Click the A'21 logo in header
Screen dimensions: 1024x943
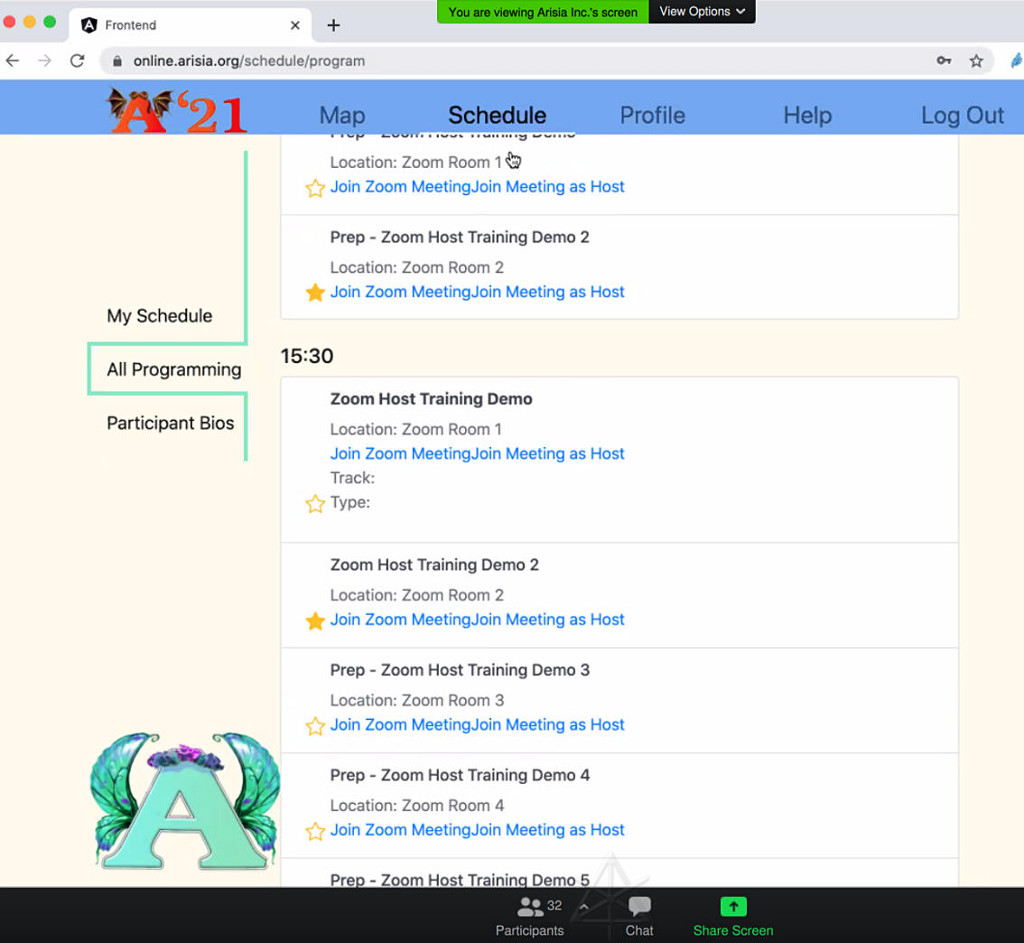(x=176, y=111)
